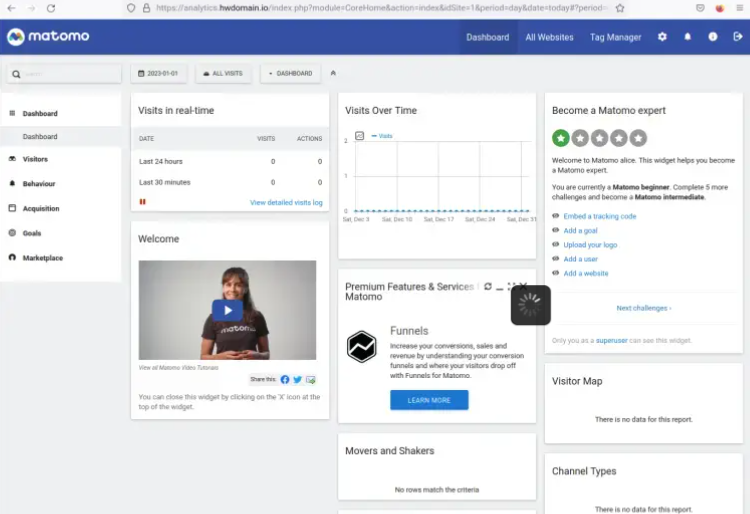This screenshot has height=514, width=750.
Task: Expand the Marketplace sidebar section
Action: click(x=43, y=258)
